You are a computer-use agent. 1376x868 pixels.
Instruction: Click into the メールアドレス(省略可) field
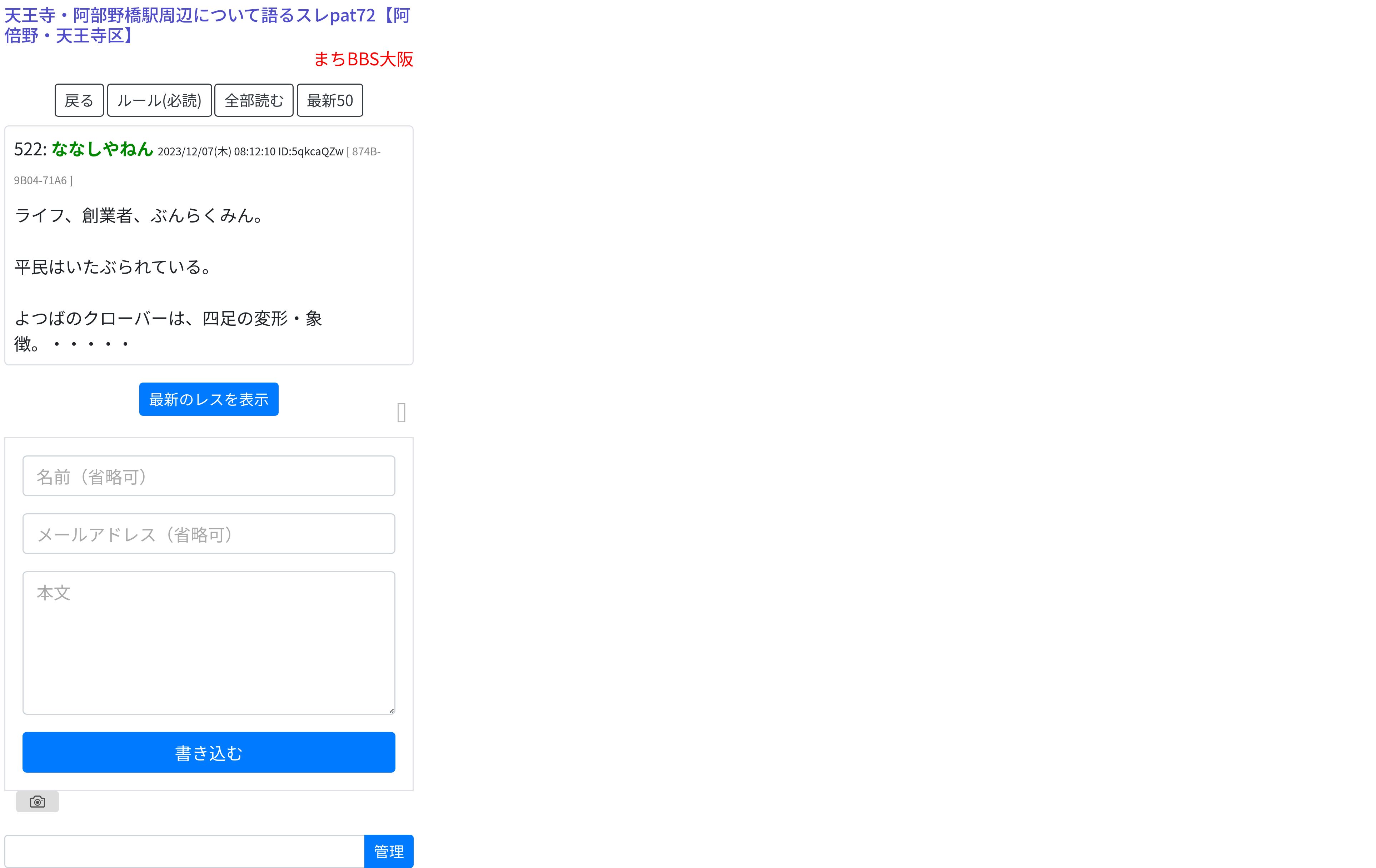point(209,534)
